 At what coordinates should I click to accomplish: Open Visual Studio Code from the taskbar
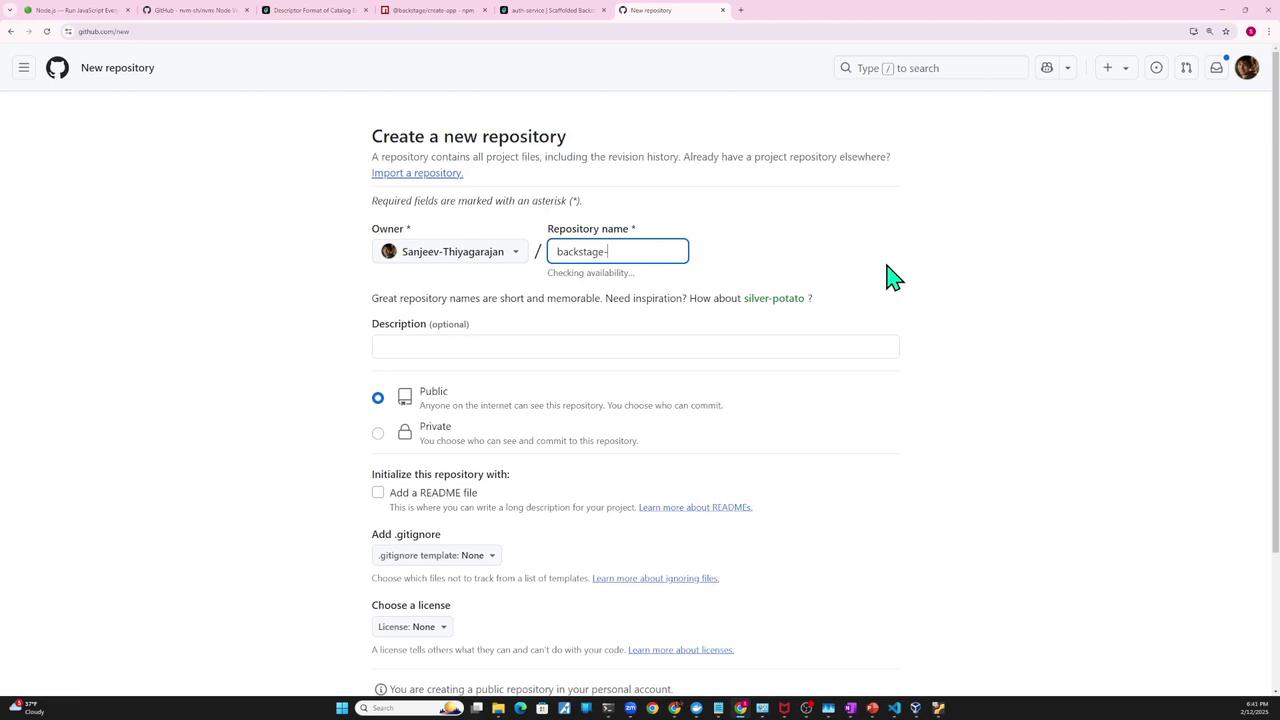pyautogui.click(x=894, y=708)
